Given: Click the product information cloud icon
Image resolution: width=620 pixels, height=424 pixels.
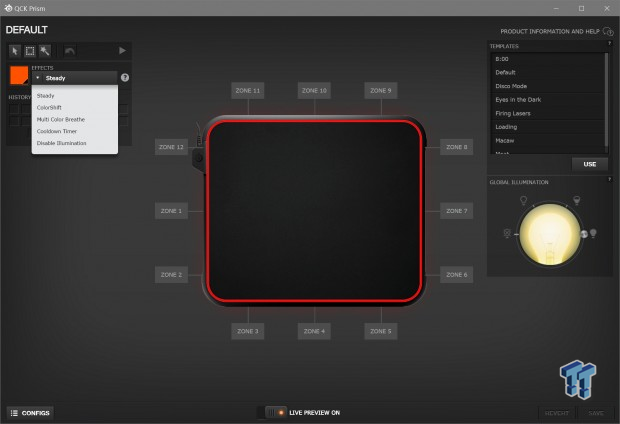Looking at the screenshot, I should pos(608,31).
